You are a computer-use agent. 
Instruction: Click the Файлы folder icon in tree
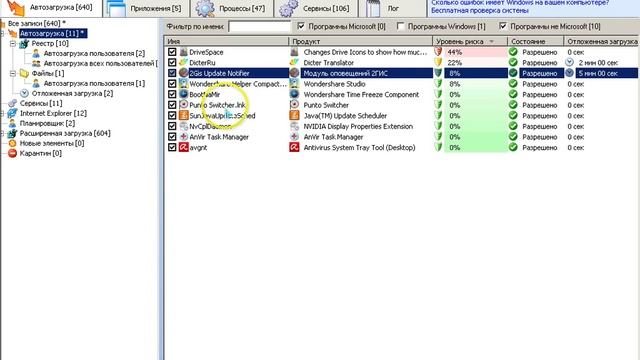point(24,73)
